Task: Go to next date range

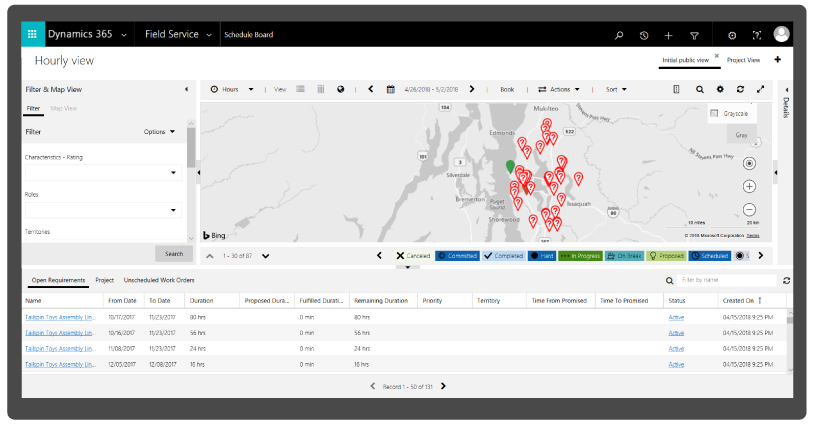Action: (472, 89)
